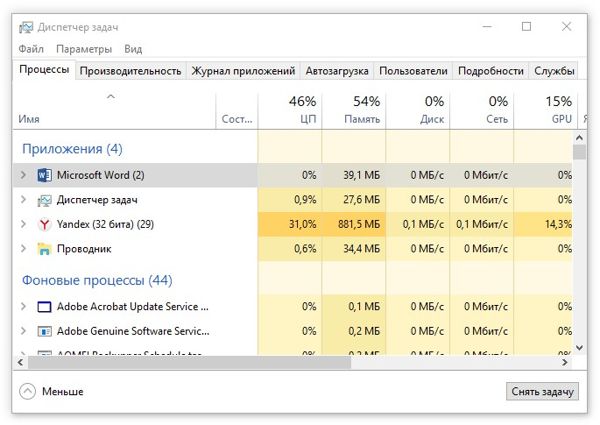Sort by the ЦП 46% column header

[x=290, y=111]
